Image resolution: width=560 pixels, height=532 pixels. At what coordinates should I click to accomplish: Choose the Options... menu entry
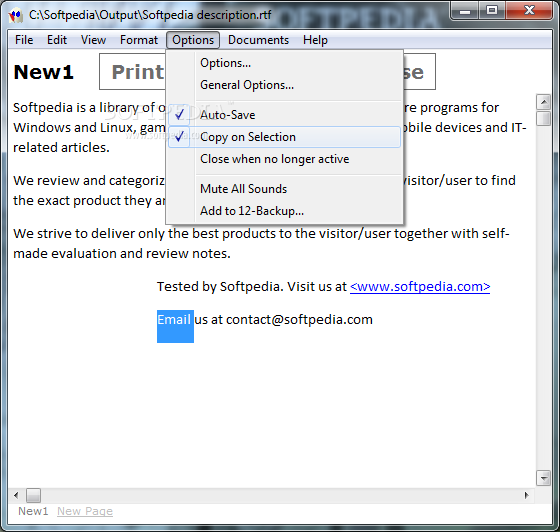point(284,63)
